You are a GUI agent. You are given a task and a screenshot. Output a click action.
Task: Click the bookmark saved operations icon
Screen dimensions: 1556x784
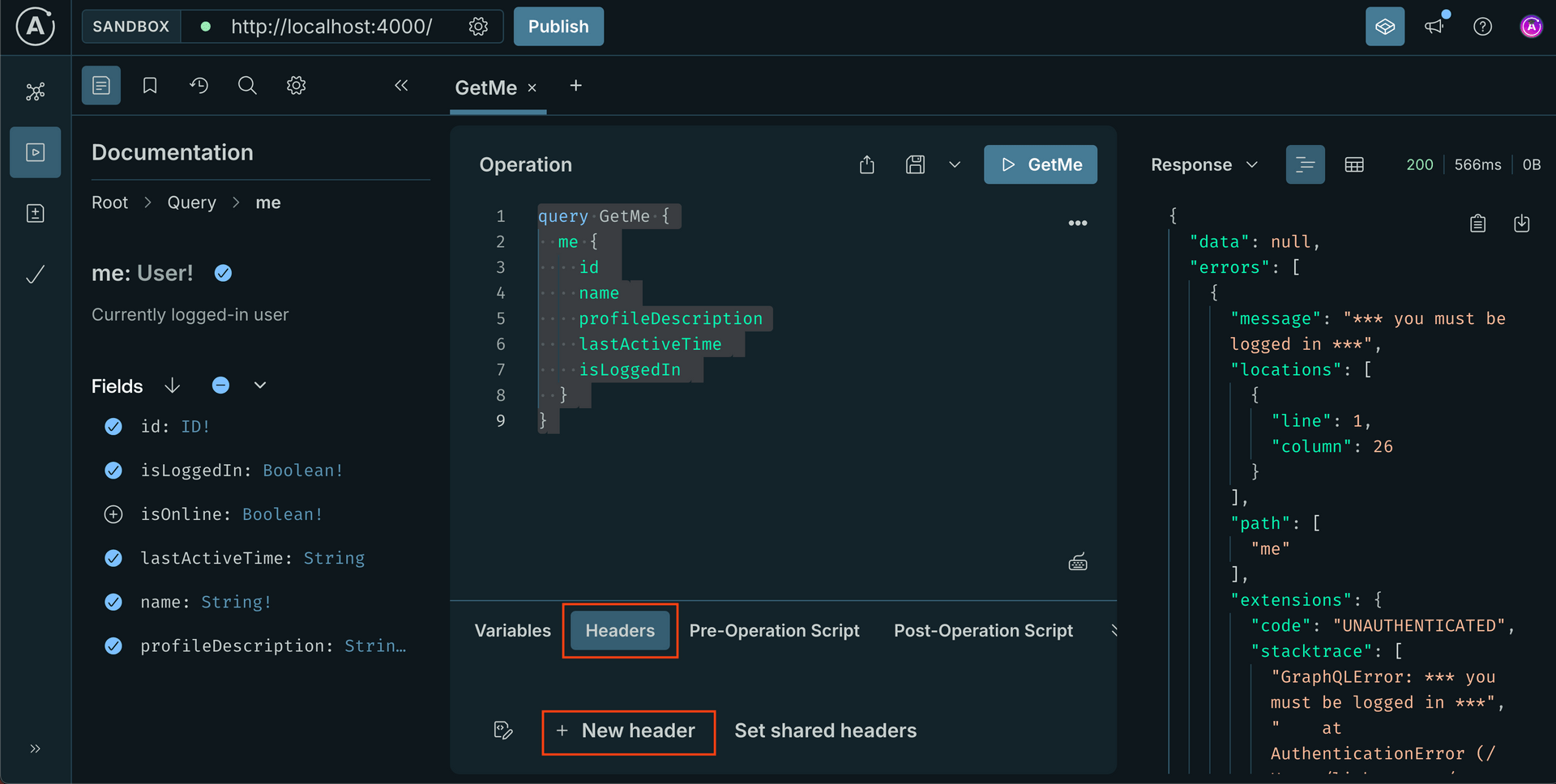(x=150, y=86)
